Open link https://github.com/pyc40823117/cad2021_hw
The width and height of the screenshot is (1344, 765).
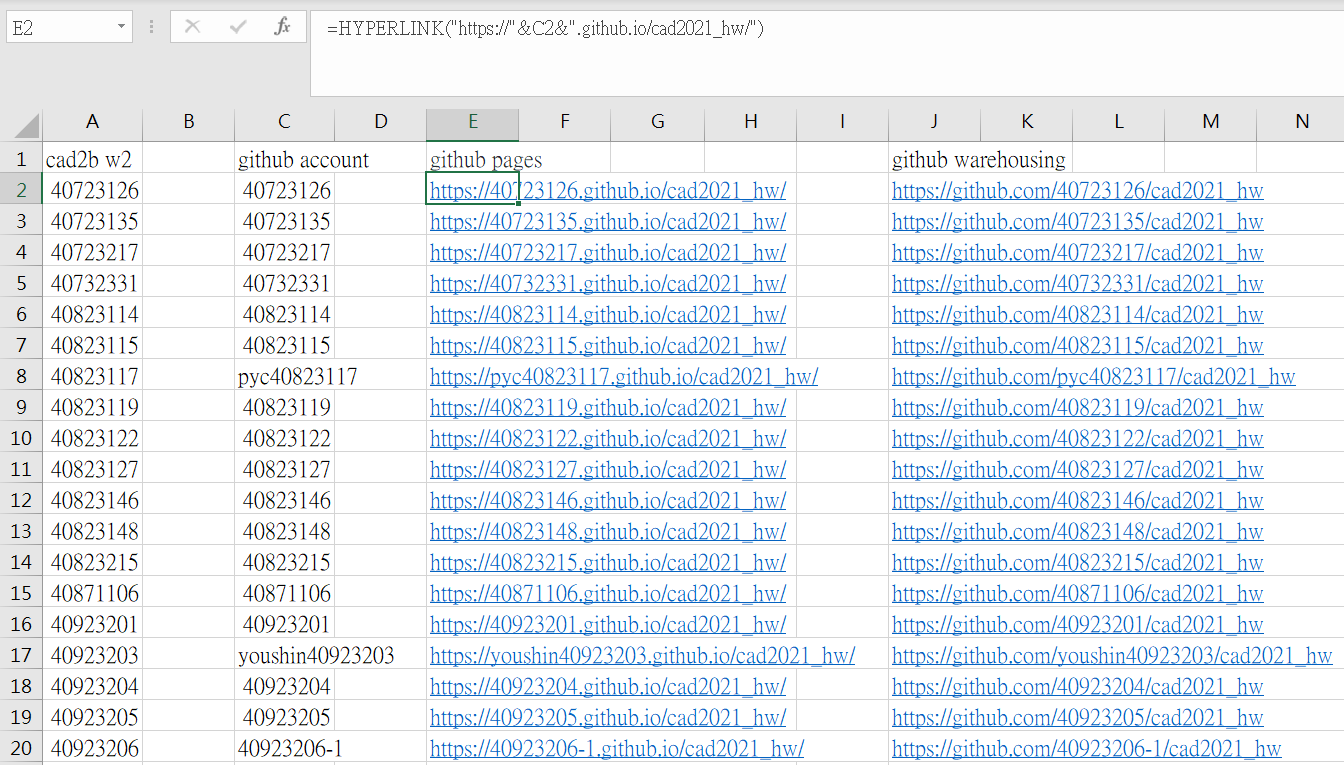1094,376
